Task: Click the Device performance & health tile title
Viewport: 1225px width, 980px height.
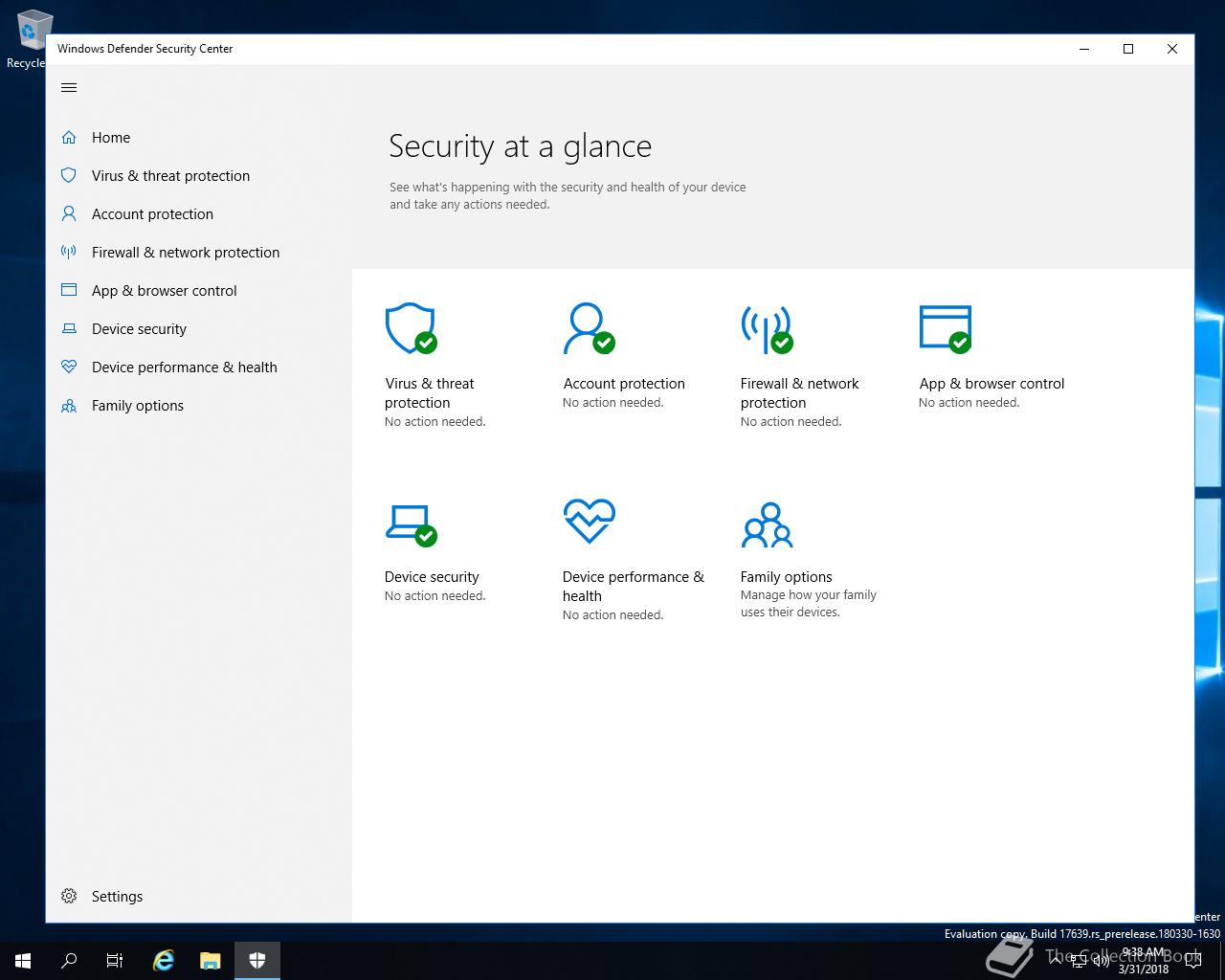Action: (634, 587)
